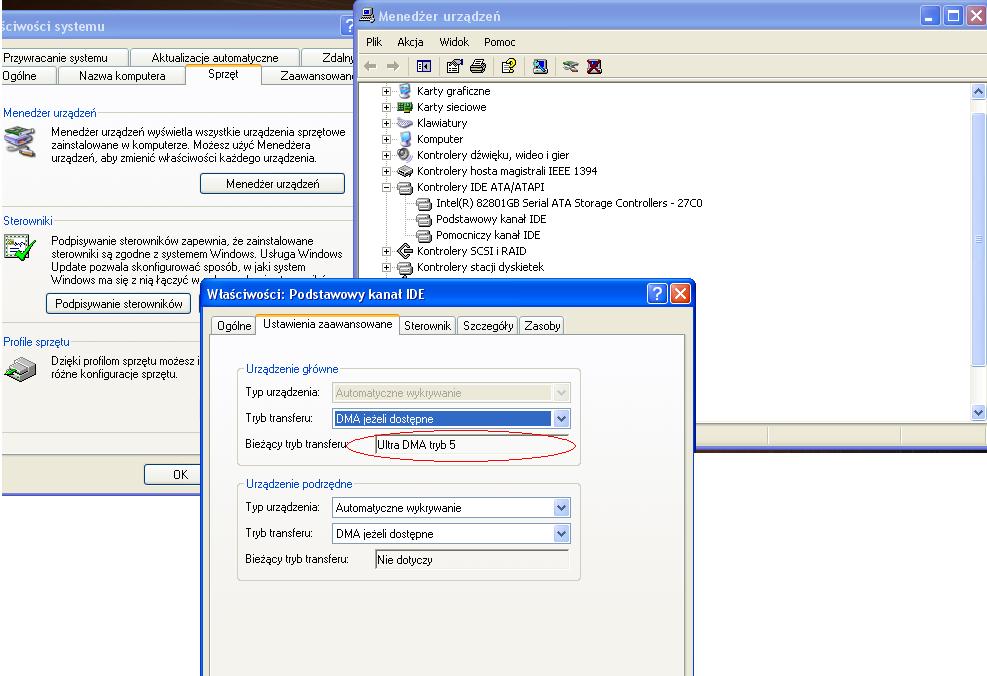Switch to the Zasoby tab
The height and width of the screenshot is (676, 987).
(542, 325)
